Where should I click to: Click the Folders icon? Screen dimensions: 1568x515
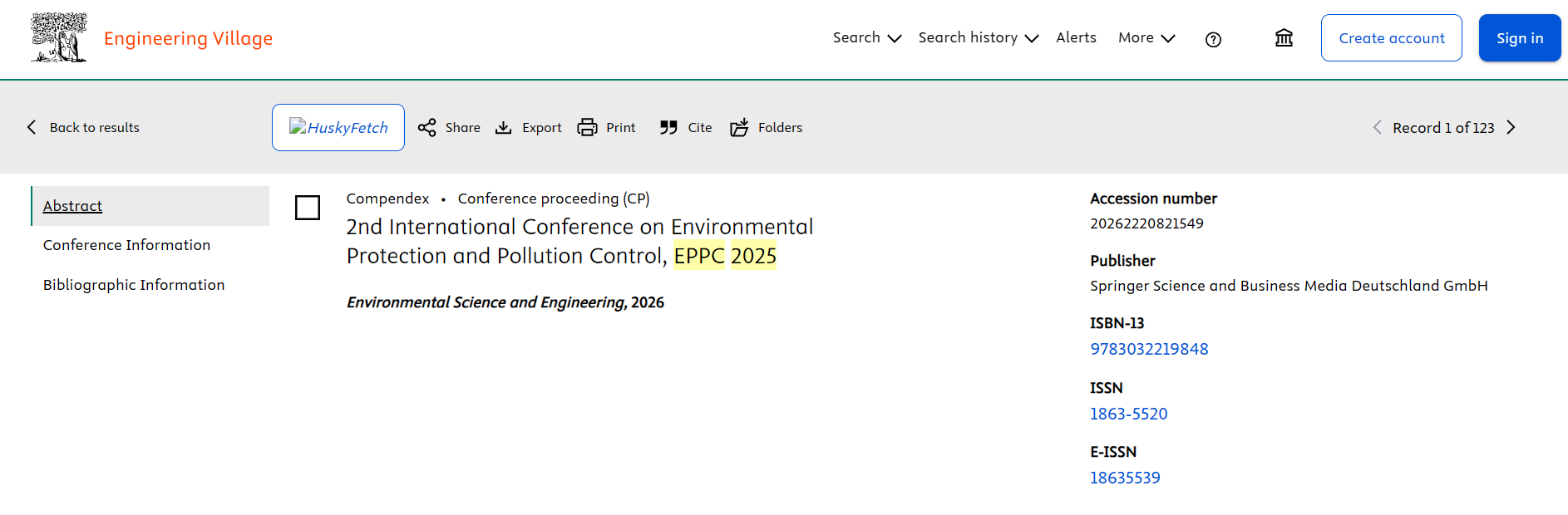tap(739, 127)
